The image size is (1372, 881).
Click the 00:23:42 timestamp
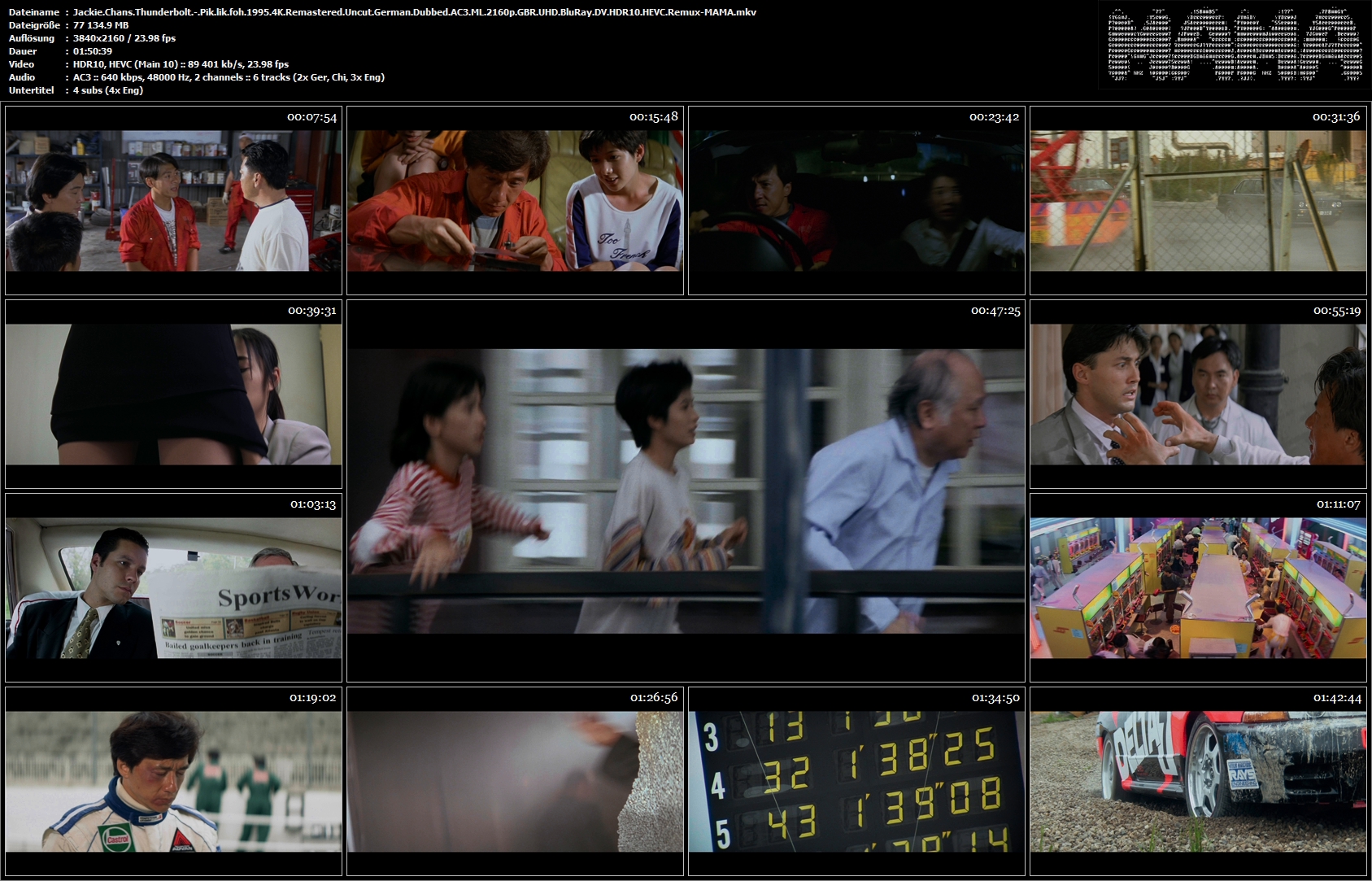[994, 117]
